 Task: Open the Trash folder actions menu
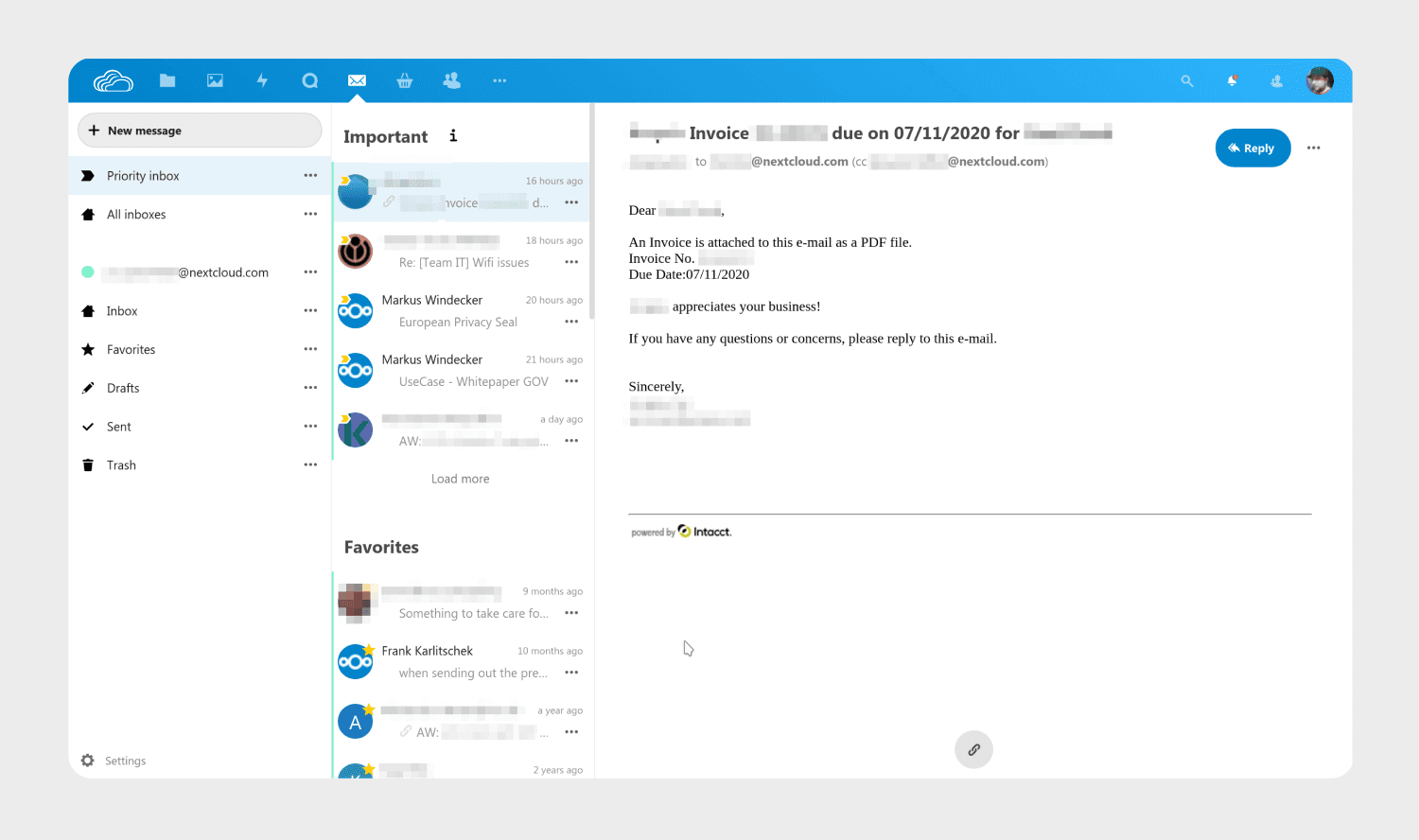[x=309, y=464]
